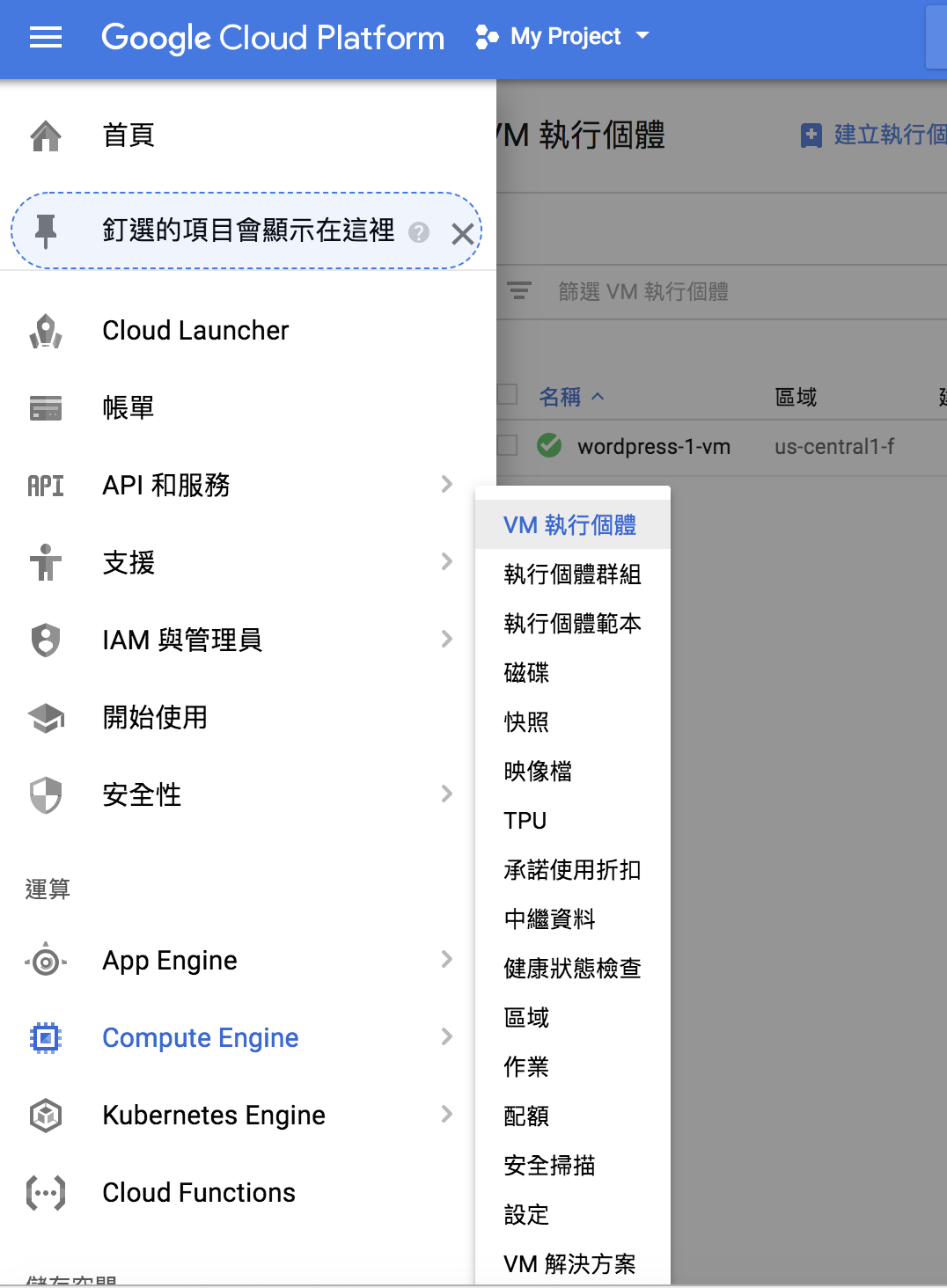Screen dimensions: 947x1288
Task: Expand the 安全性 submenu arrow
Action: [x=446, y=794]
